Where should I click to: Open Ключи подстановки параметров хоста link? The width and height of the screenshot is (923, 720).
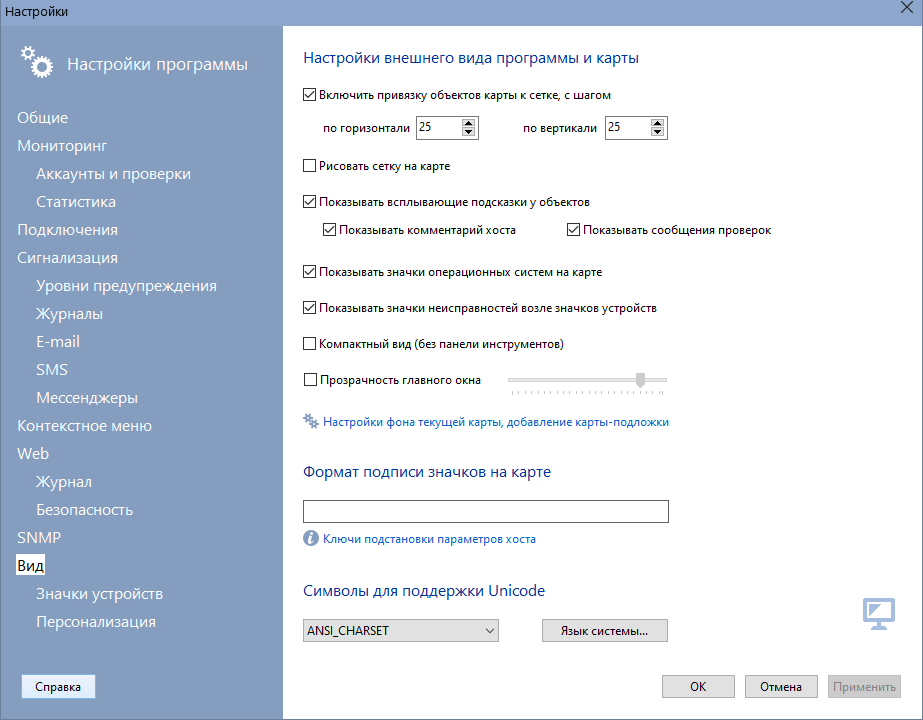pos(429,539)
